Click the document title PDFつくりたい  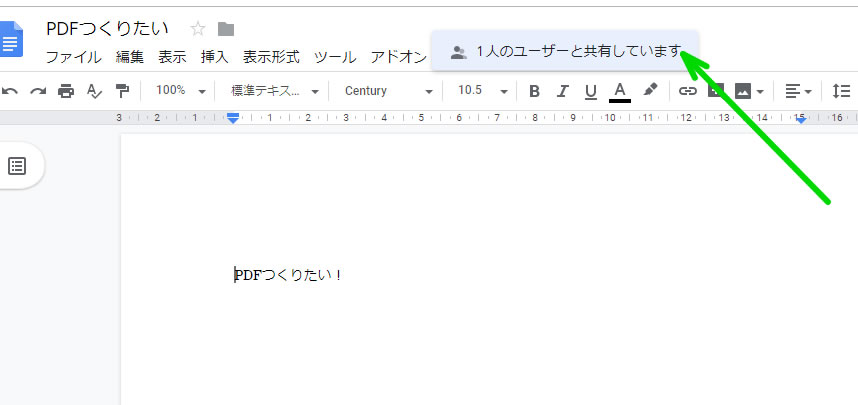(108, 29)
